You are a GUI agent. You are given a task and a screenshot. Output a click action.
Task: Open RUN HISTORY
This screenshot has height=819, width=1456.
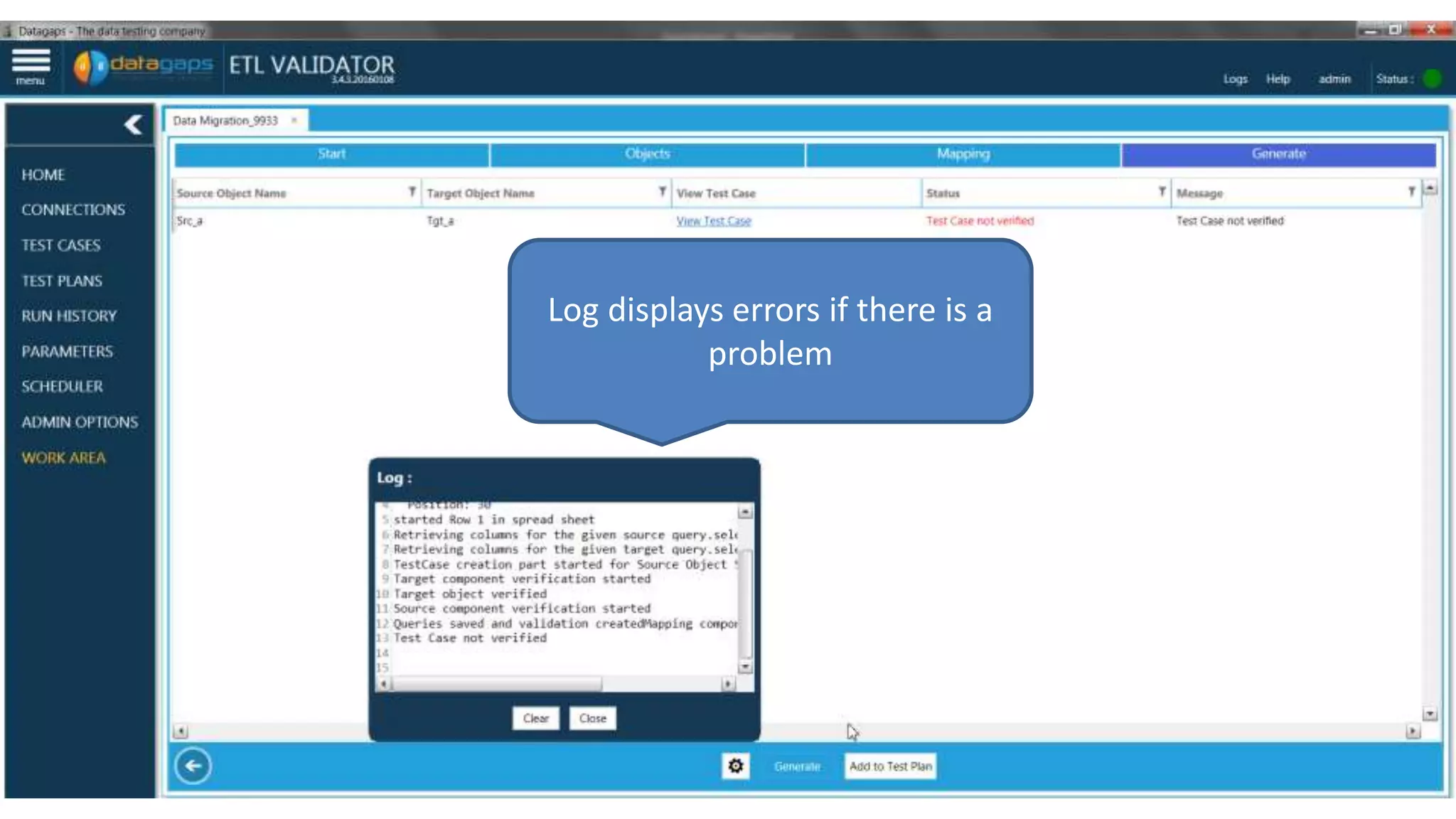click(69, 316)
